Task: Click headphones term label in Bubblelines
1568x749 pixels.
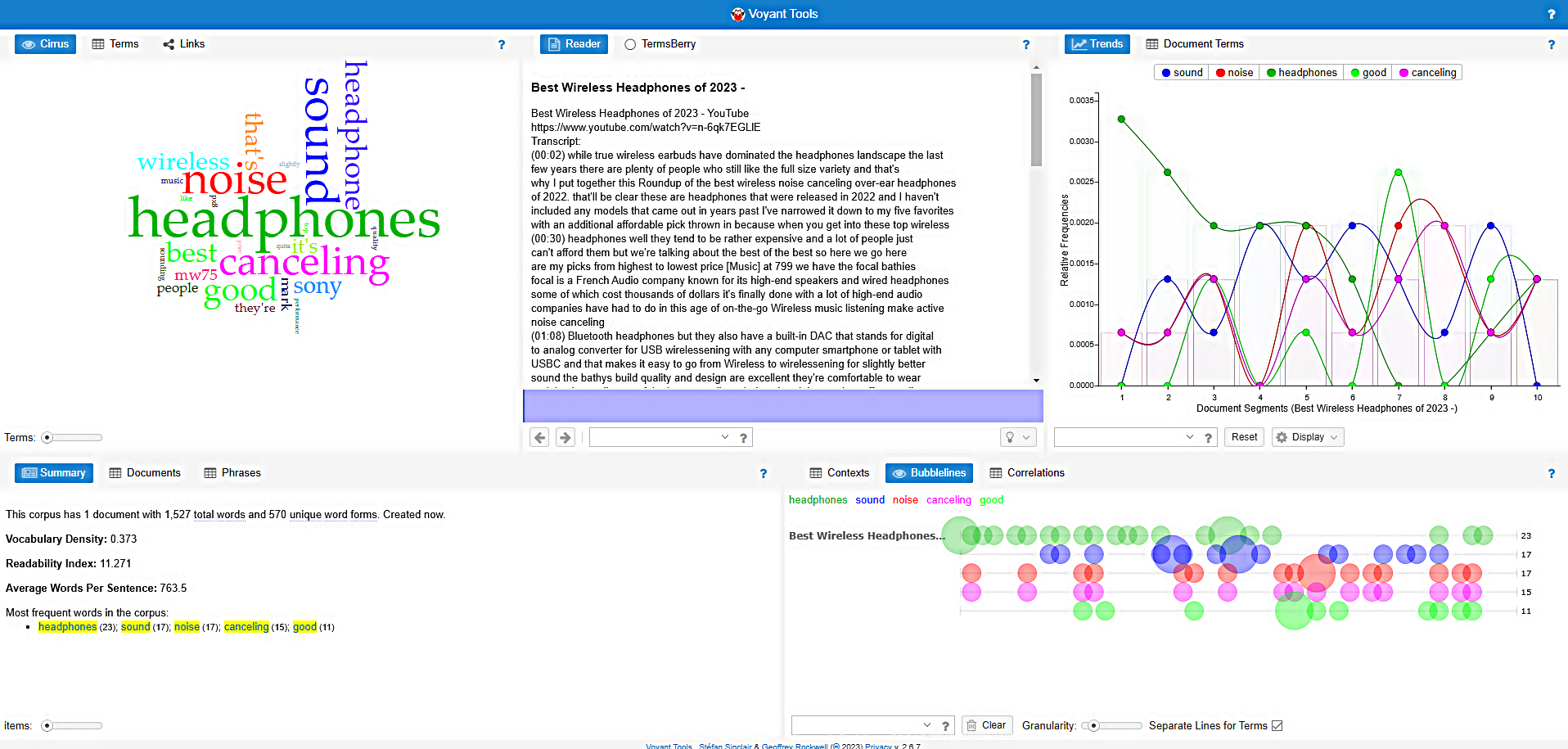Action: 818,500
